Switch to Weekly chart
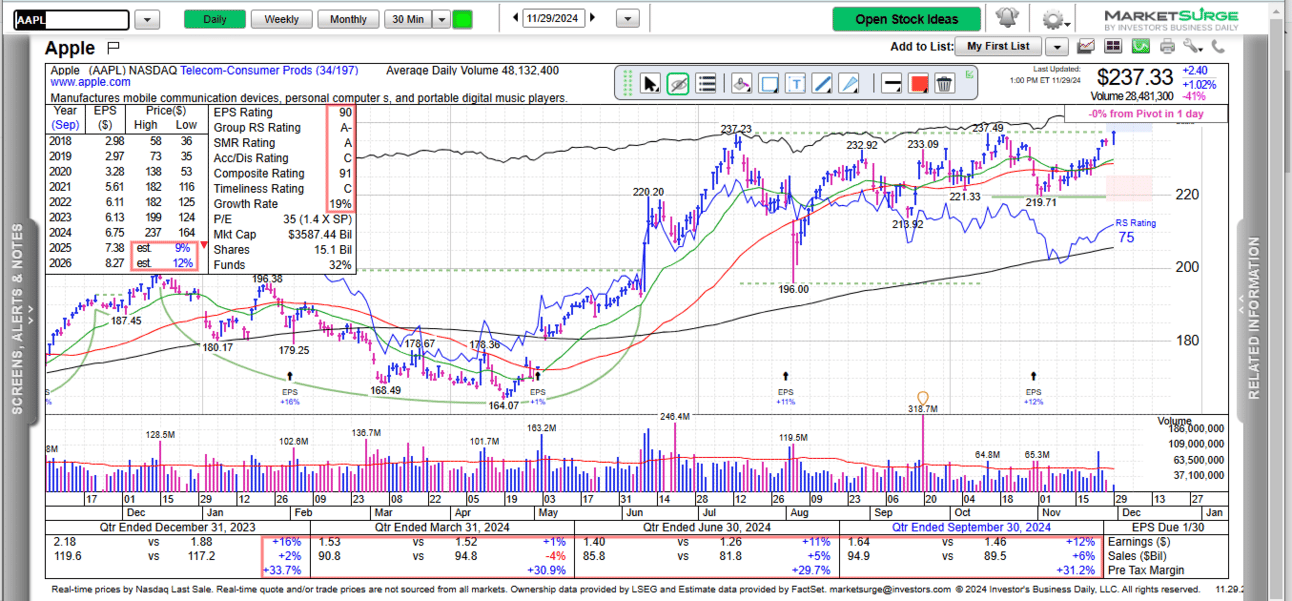1292x601 pixels. 281,19
